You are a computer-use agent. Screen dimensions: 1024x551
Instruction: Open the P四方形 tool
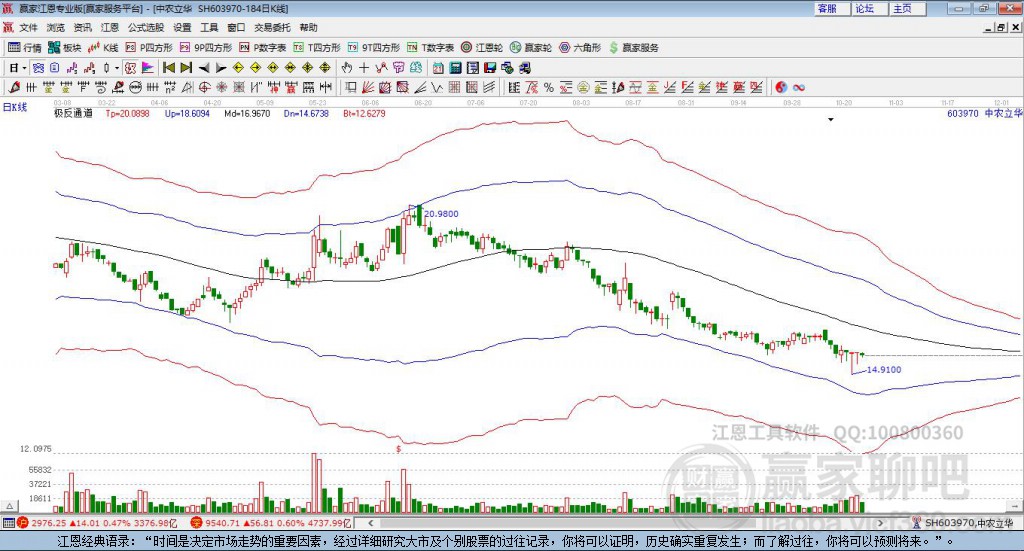point(149,48)
